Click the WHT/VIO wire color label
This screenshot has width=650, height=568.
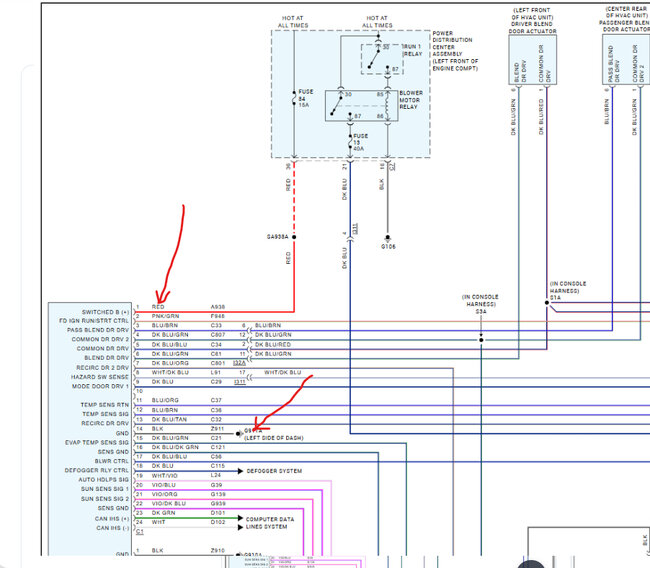coord(165,475)
